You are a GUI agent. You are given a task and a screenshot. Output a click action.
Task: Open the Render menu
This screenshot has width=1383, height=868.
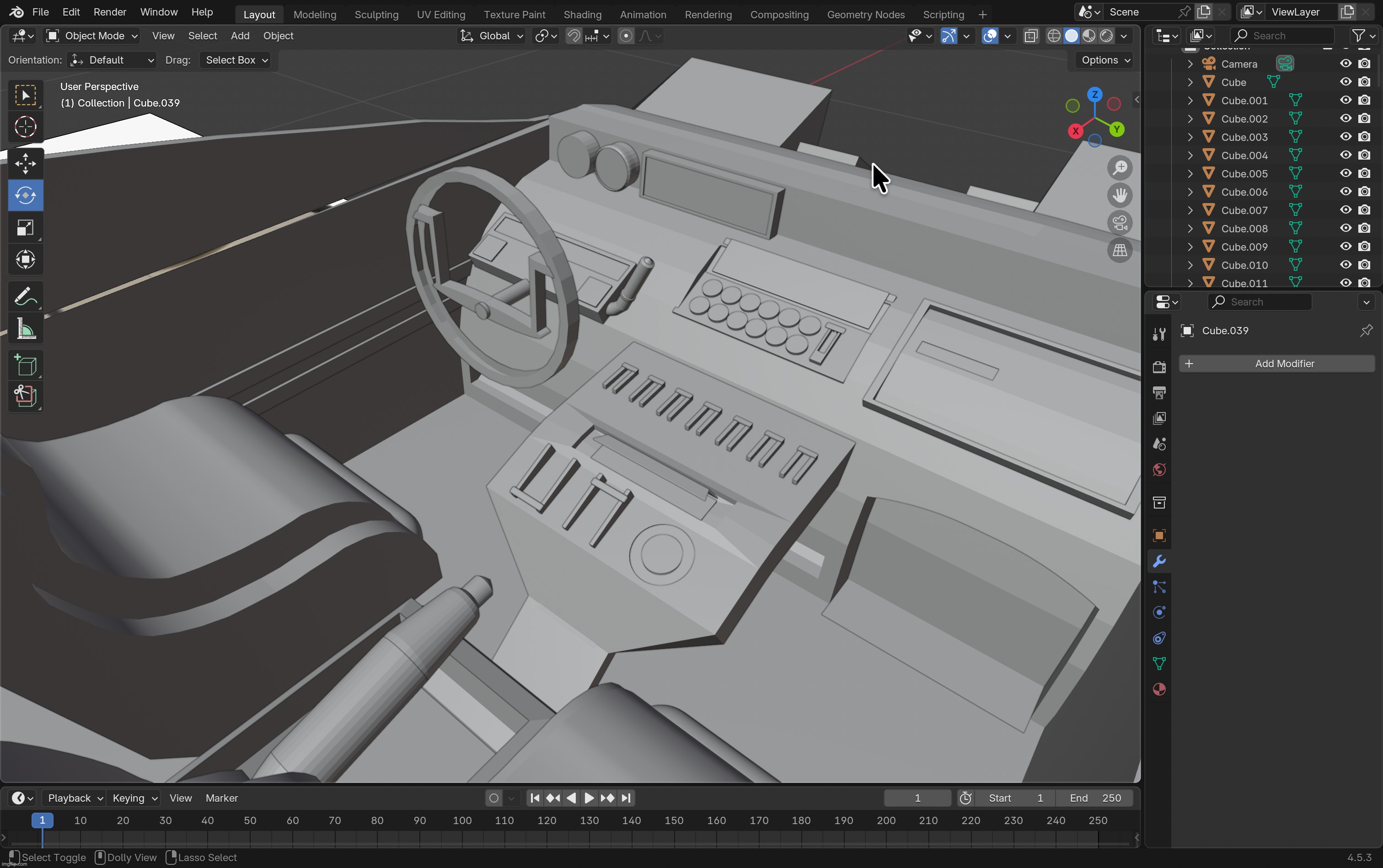110,11
